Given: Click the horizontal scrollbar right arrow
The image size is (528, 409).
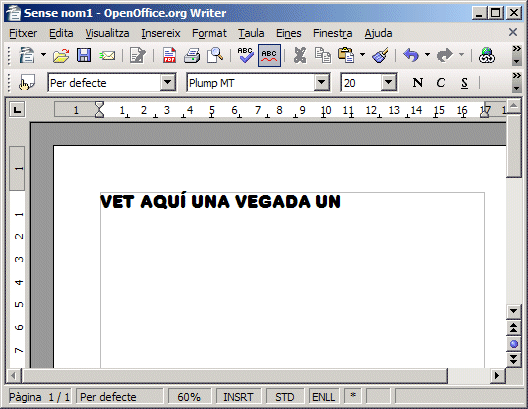Looking at the screenshot, I should (x=497, y=375).
